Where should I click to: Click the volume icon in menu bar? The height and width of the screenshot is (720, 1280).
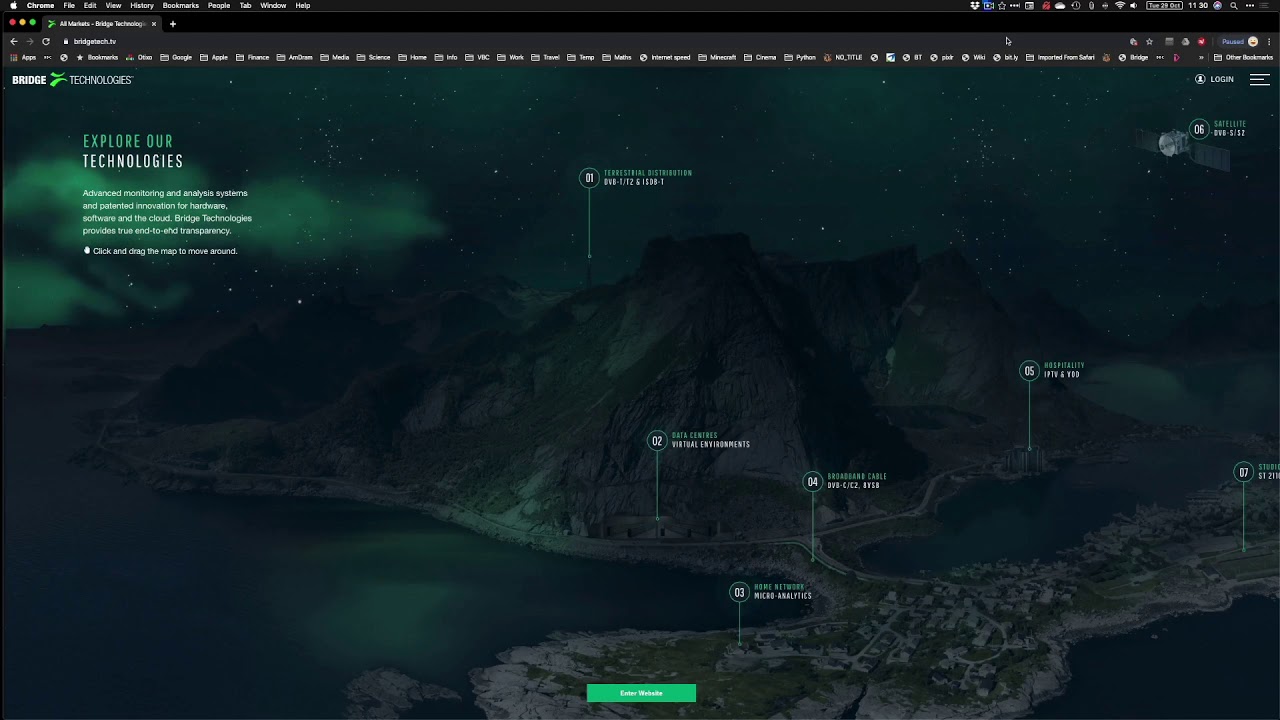point(1133,5)
